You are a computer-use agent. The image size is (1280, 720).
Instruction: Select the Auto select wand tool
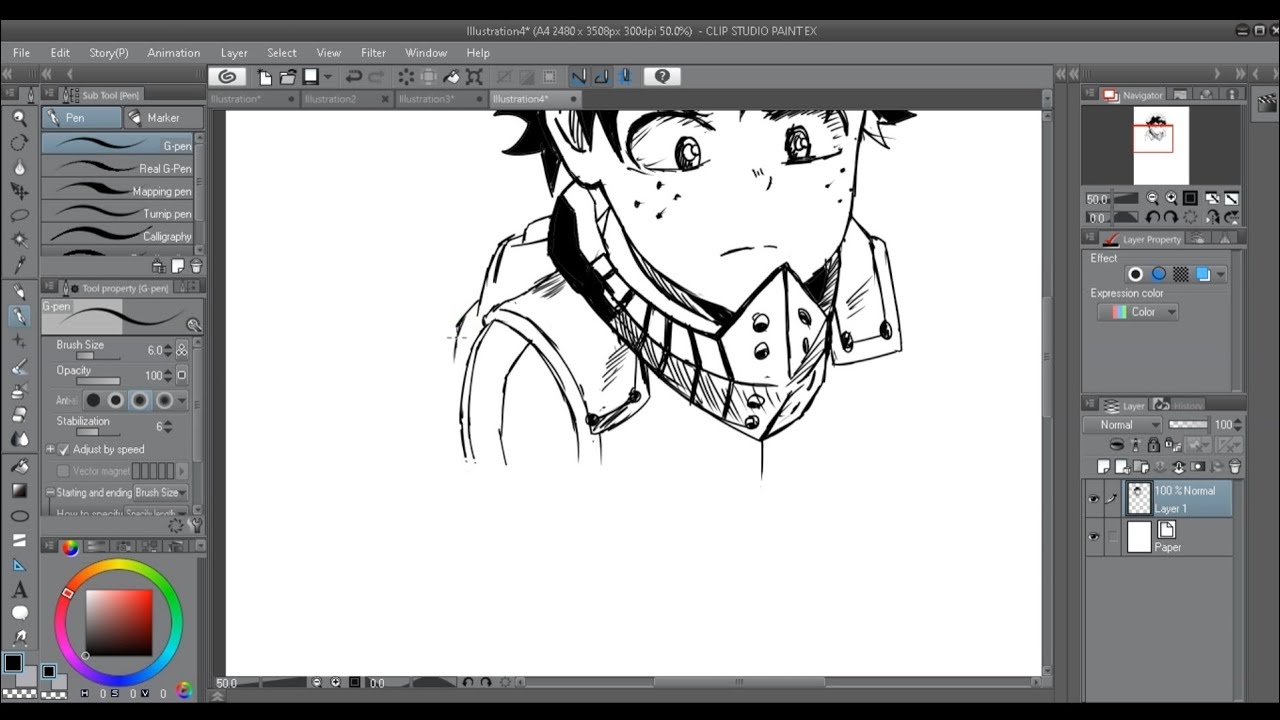[x=19, y=240]
